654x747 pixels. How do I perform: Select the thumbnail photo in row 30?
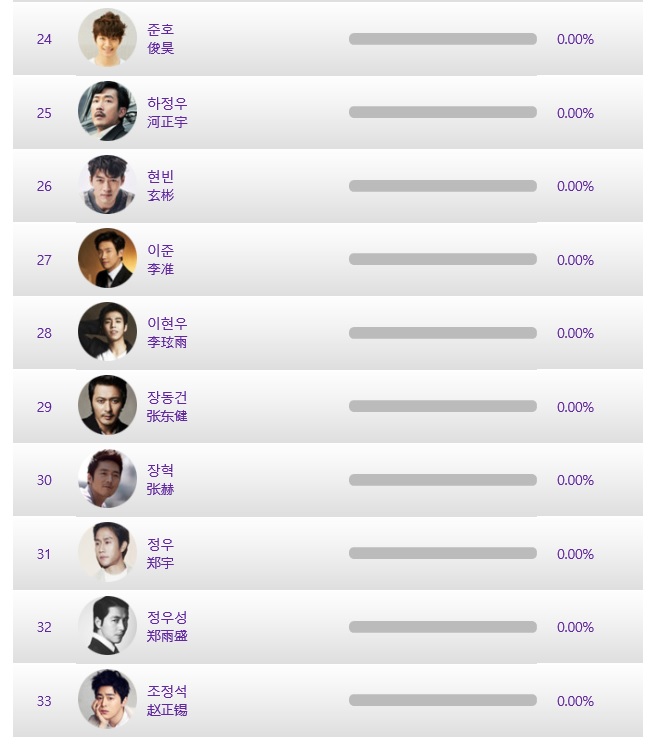point(107,478)
